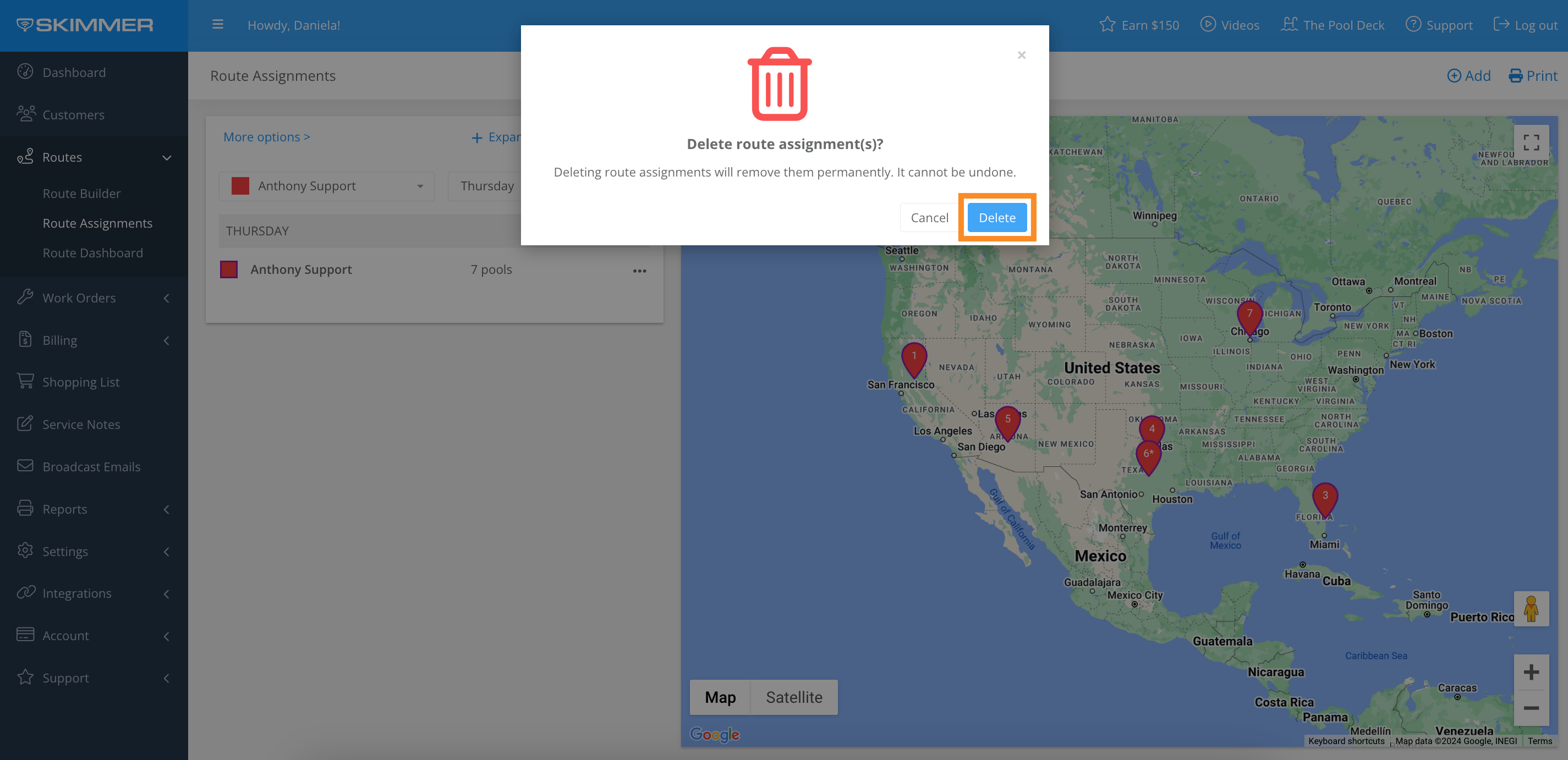Screen dimensions: 1568x760
Task: Click the Settings gear icon
Action: pos(25,550)
